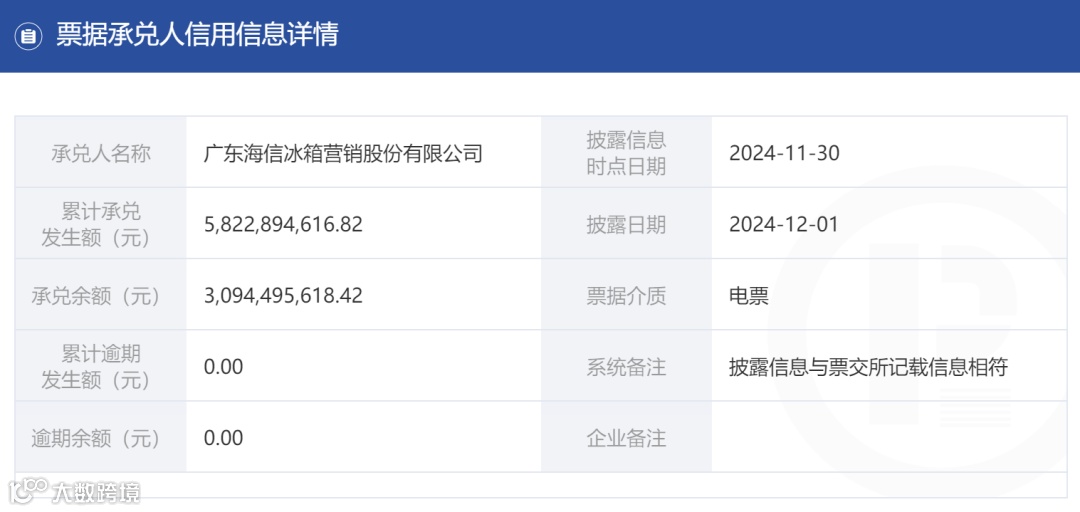The image size is (1080, 512).
Task: Click the label 企业备注
Action: [626, 438]
